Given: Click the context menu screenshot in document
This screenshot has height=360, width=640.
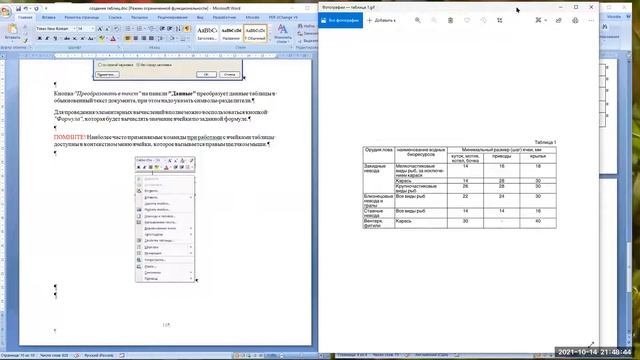Looking at the screenshot, I should [x=165, y=220].
